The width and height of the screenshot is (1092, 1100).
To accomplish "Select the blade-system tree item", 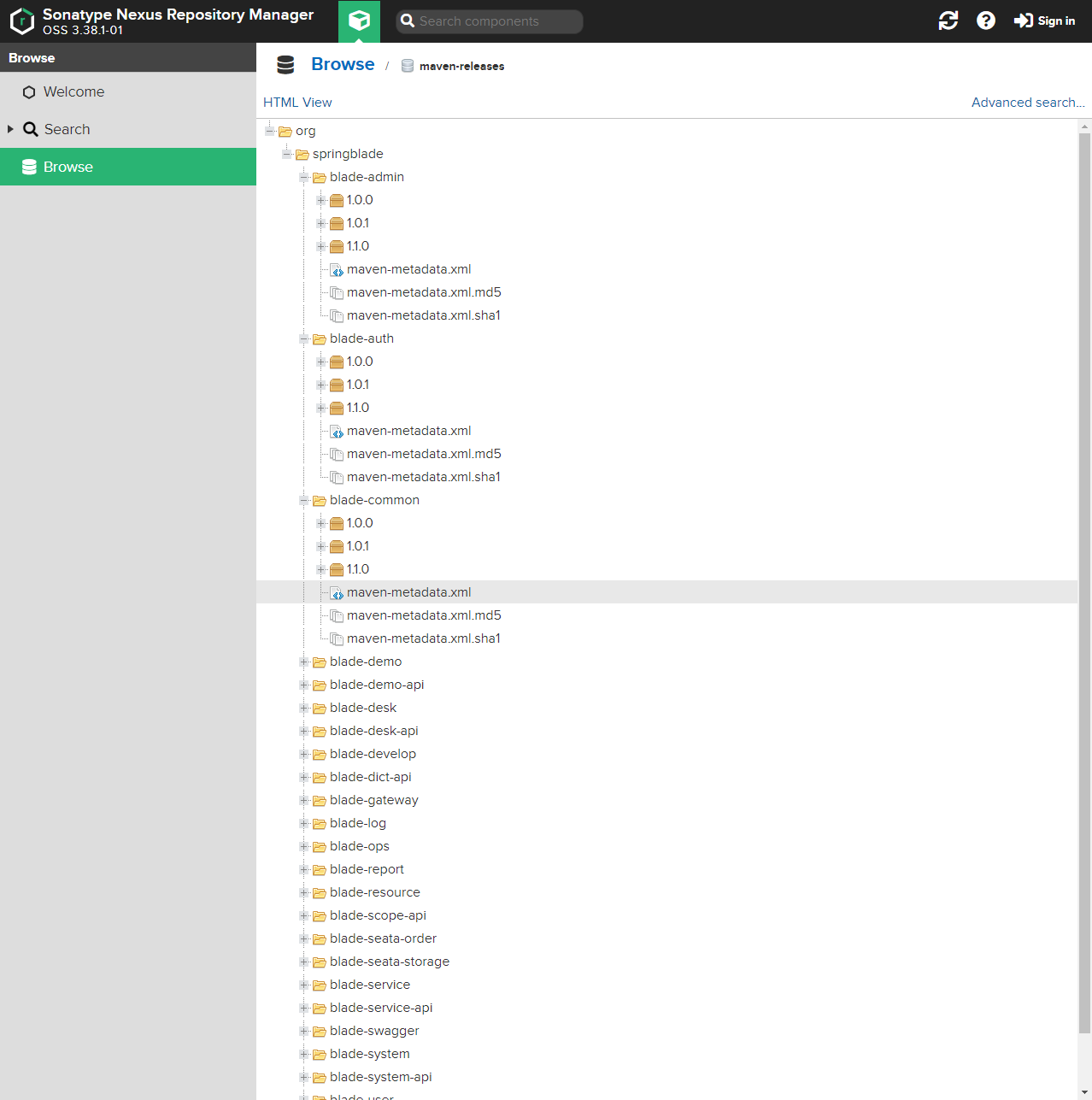I will 370,1054.
